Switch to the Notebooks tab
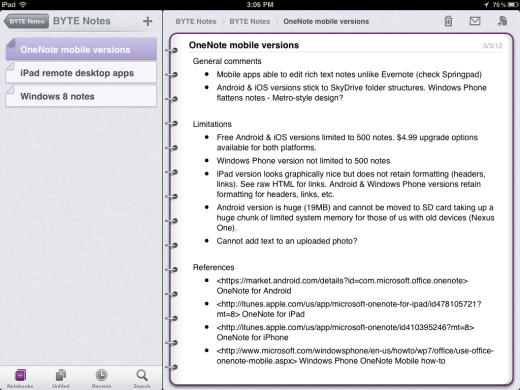This screenshot has width=520, height=390. 20,379
